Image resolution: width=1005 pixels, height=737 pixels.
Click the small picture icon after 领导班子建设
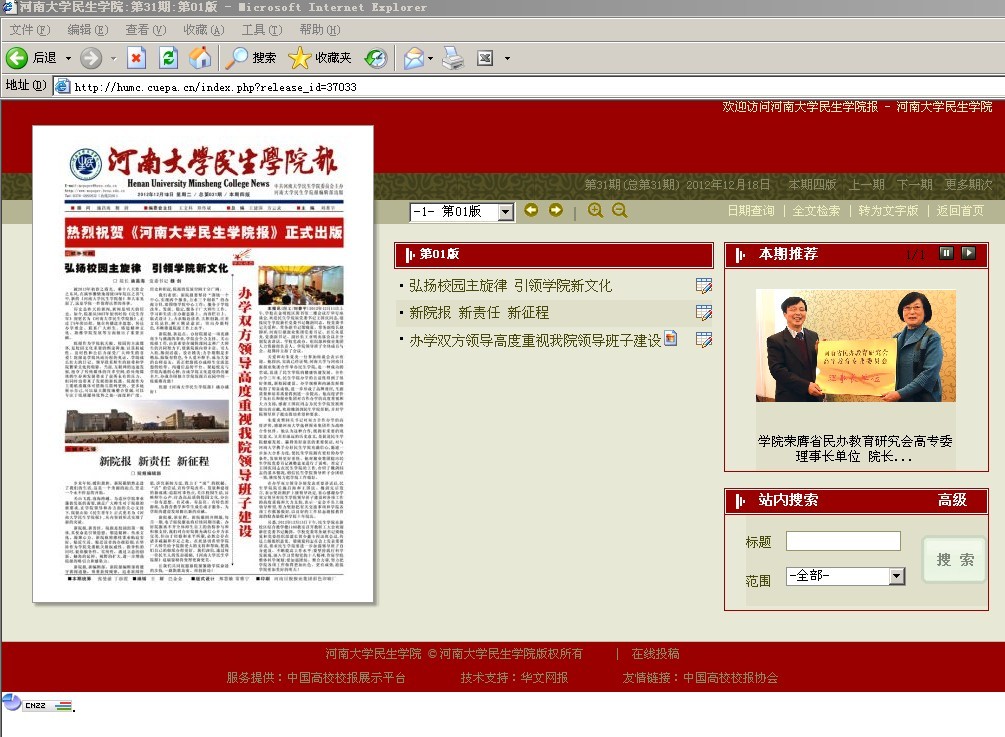point(670,338)
